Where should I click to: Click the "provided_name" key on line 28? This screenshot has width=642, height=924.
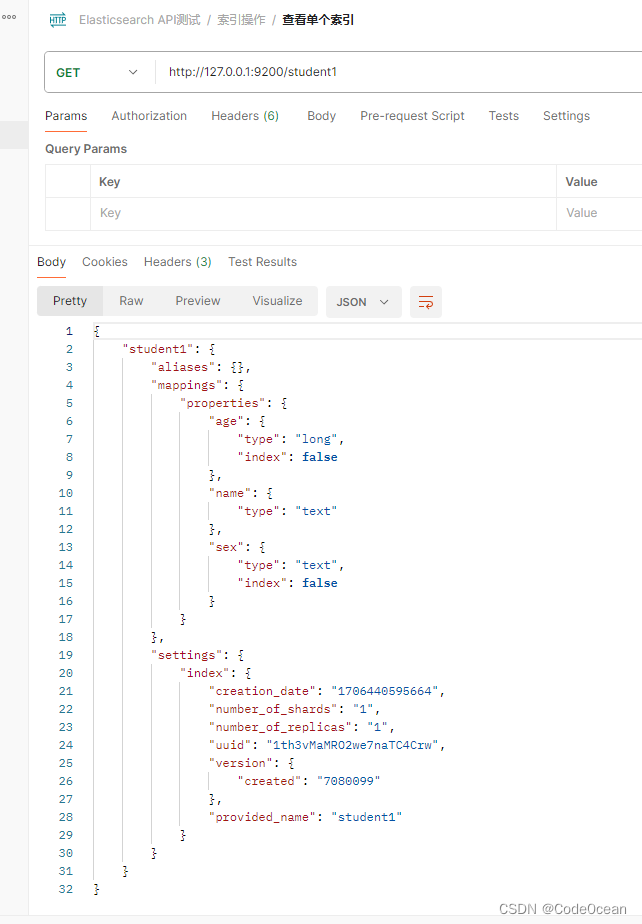click(262, 817)
